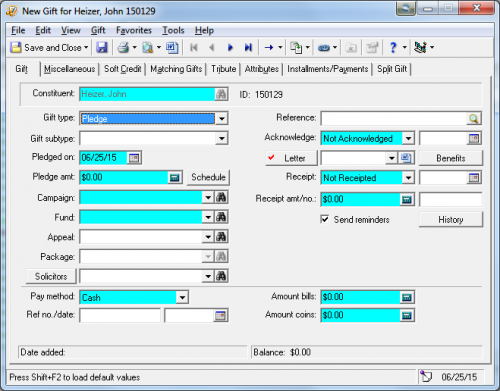The height and width of the screenshot is (391, 500).
Task: Expand the Letter selection dropdown
Action: pyautogui.click(x=392, y=158)
